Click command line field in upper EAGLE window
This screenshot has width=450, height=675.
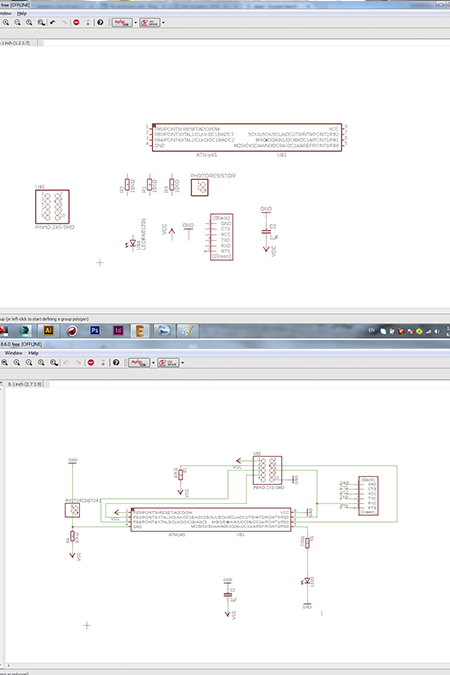(x=246, y=43)
